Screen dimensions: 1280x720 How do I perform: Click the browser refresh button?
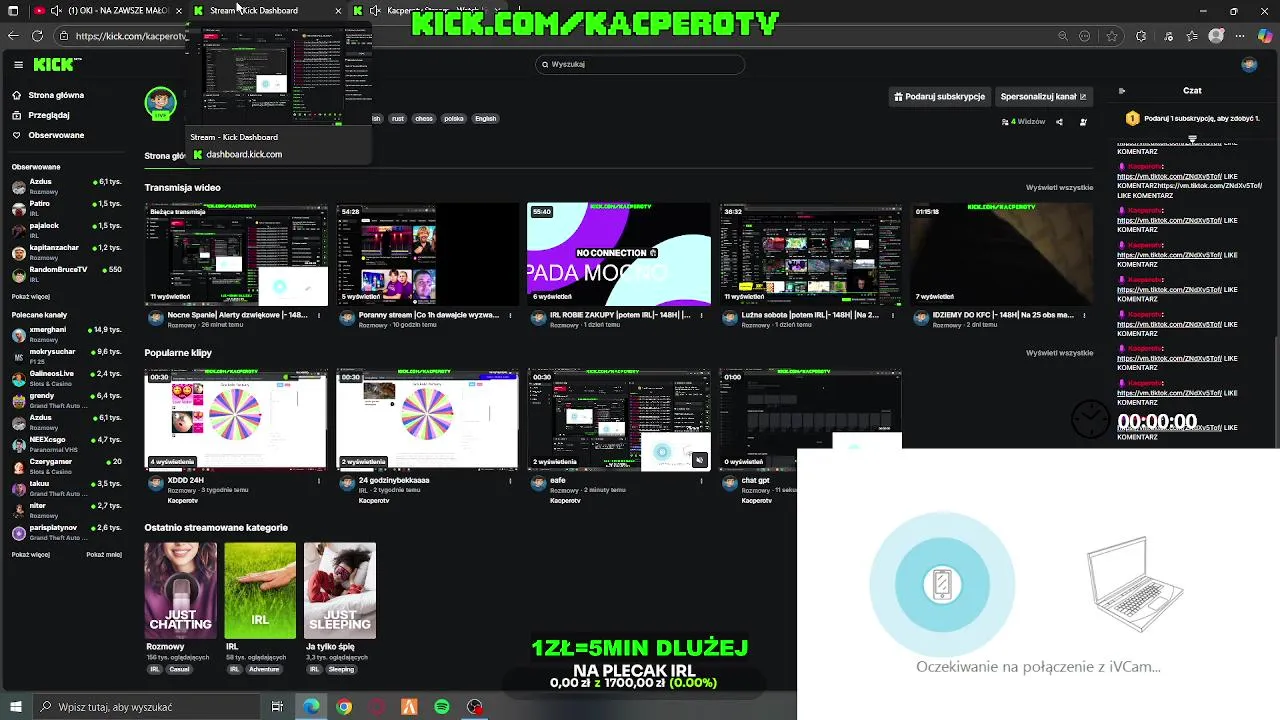tap(37, 36)
